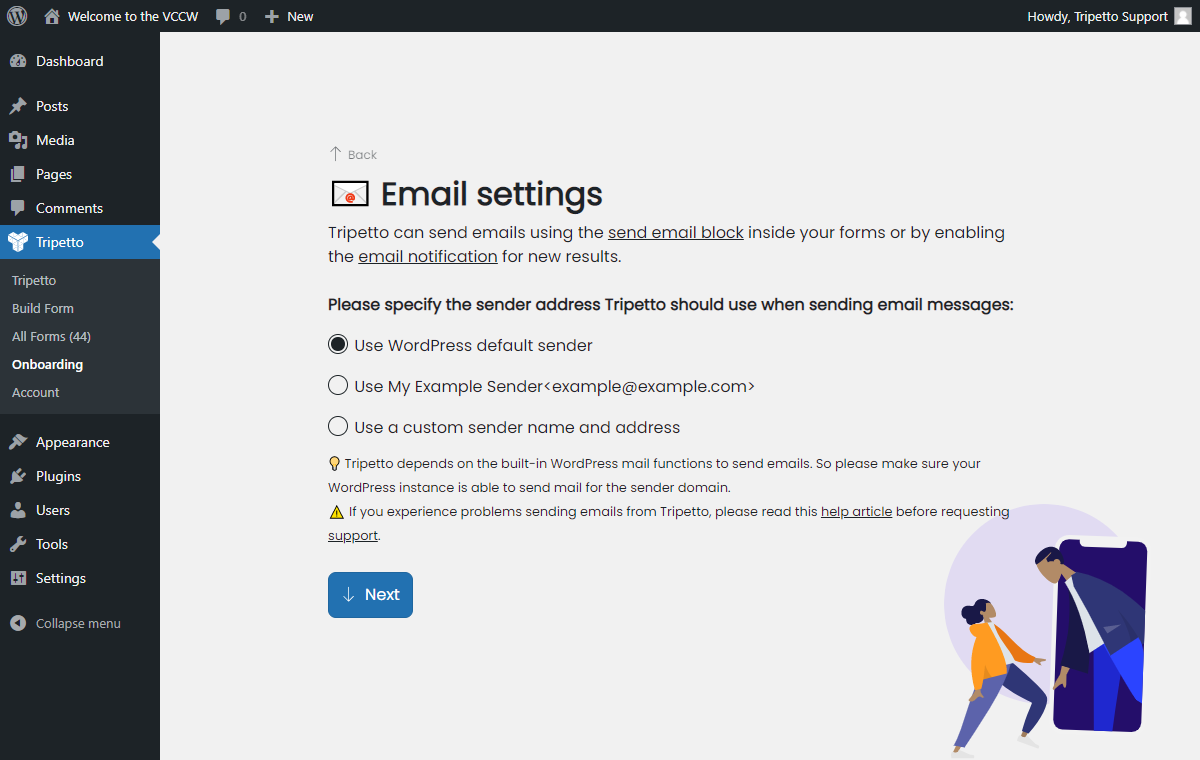The height and width of the screenshot is (760, 1200).
Task: Click the Next button
Action: (x=370, y=595)
